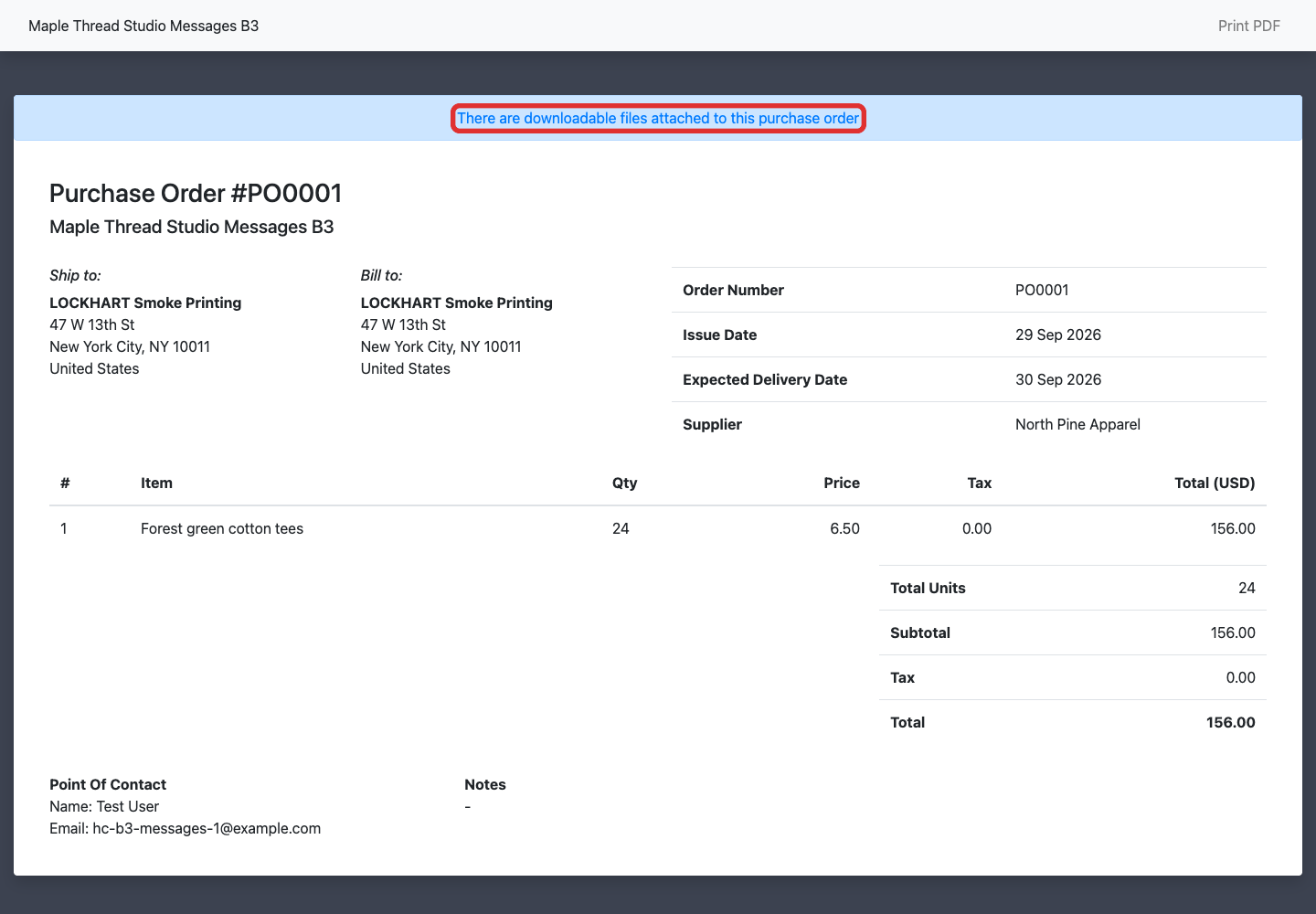Image resolution: width=1316 pixels, height=914 pixels.
Task: Click row number 1 in items table
Action: 63,528
